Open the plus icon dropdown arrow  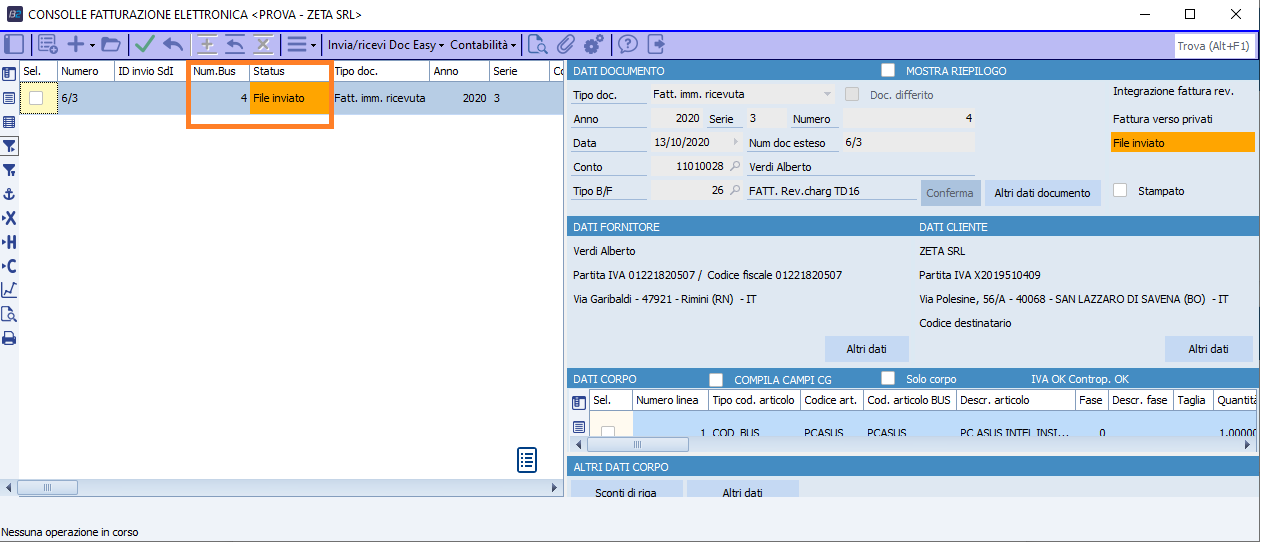coord(92,45)
